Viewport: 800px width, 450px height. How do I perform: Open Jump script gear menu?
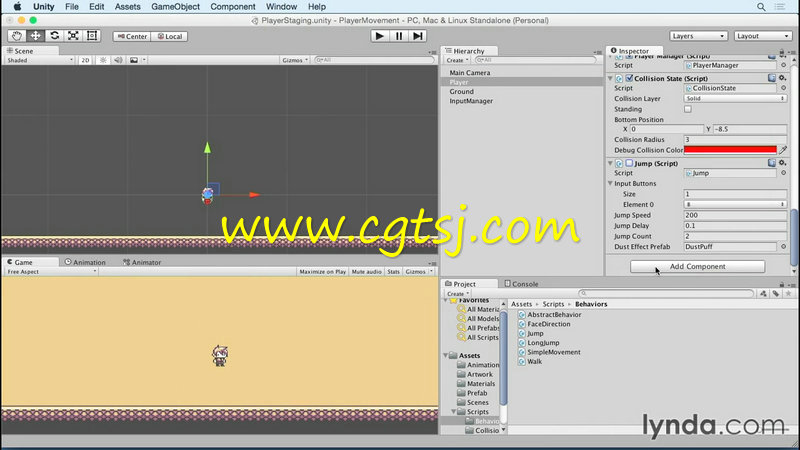[783, 163]
